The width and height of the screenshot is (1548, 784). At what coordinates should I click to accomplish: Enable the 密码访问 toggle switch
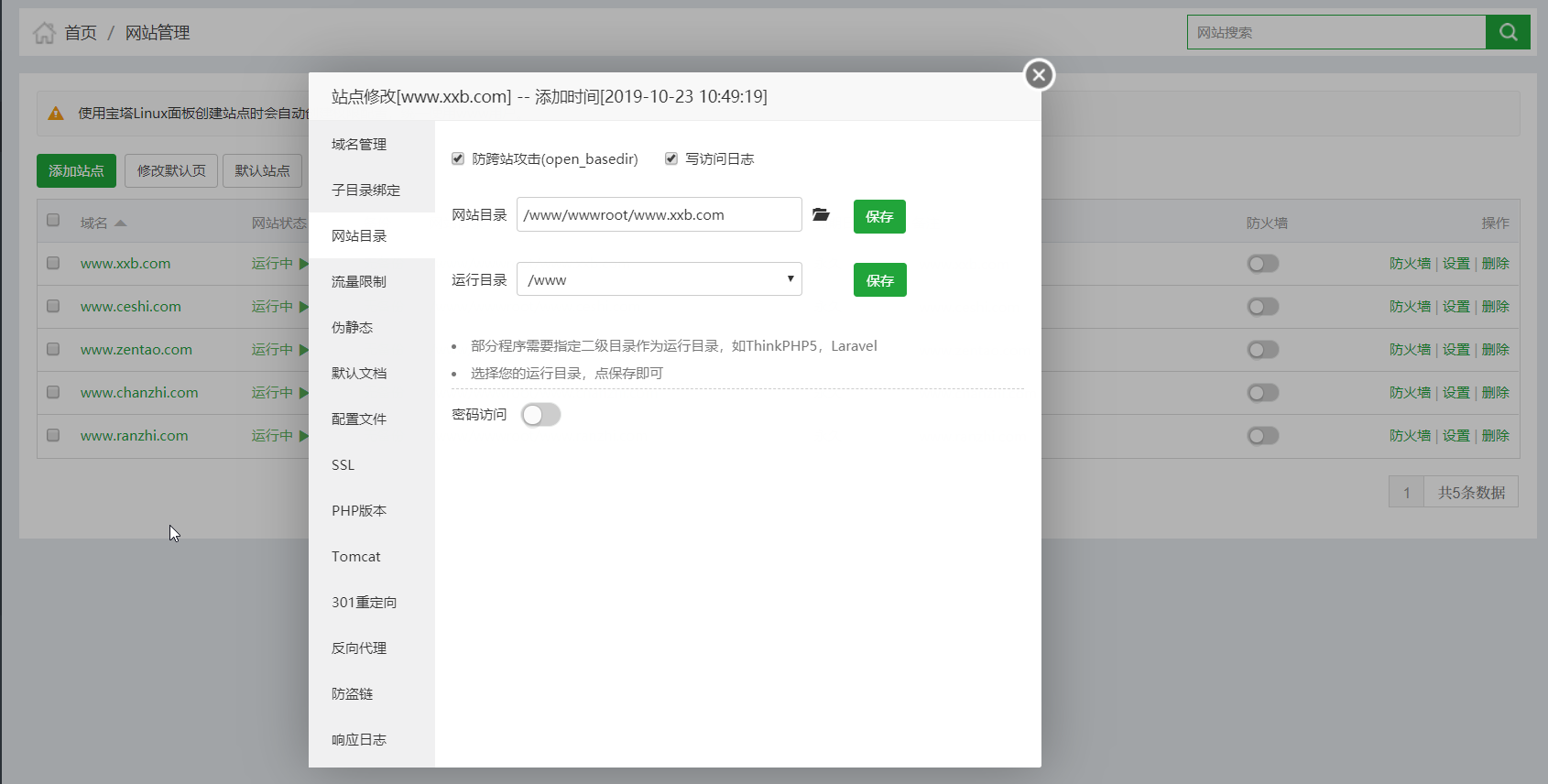pos(540,415)
